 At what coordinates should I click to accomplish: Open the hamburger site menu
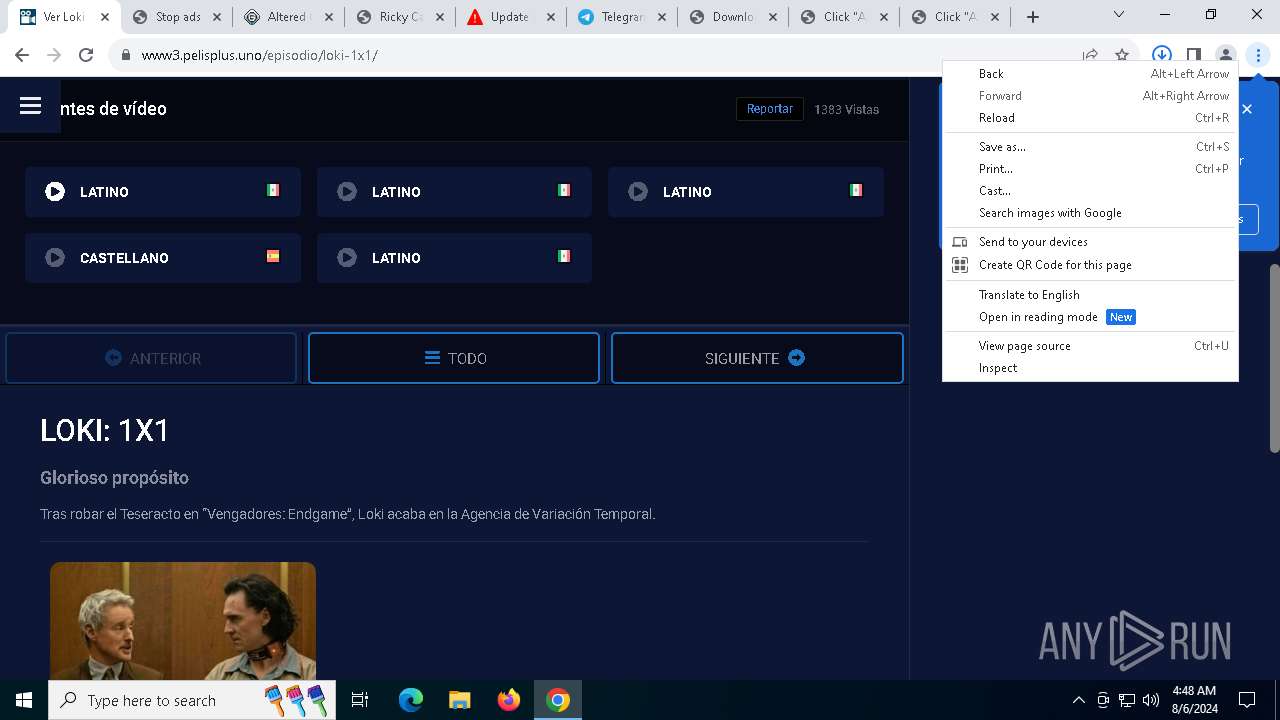pyautogui.click(x=30, y=106)
